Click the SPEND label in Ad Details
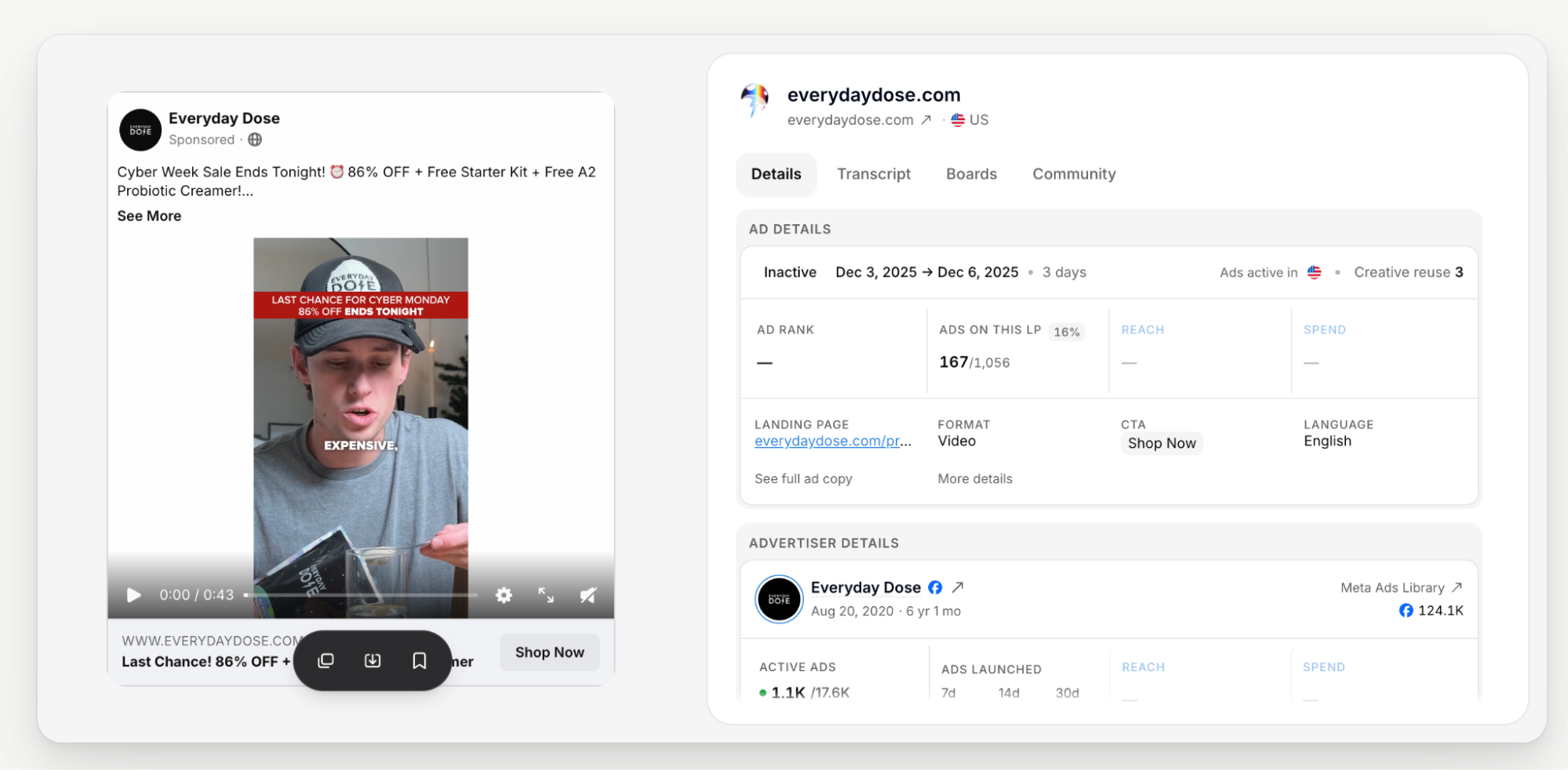The width and height of the screenshot is (1568, 770). click(x=1325, y=330)
